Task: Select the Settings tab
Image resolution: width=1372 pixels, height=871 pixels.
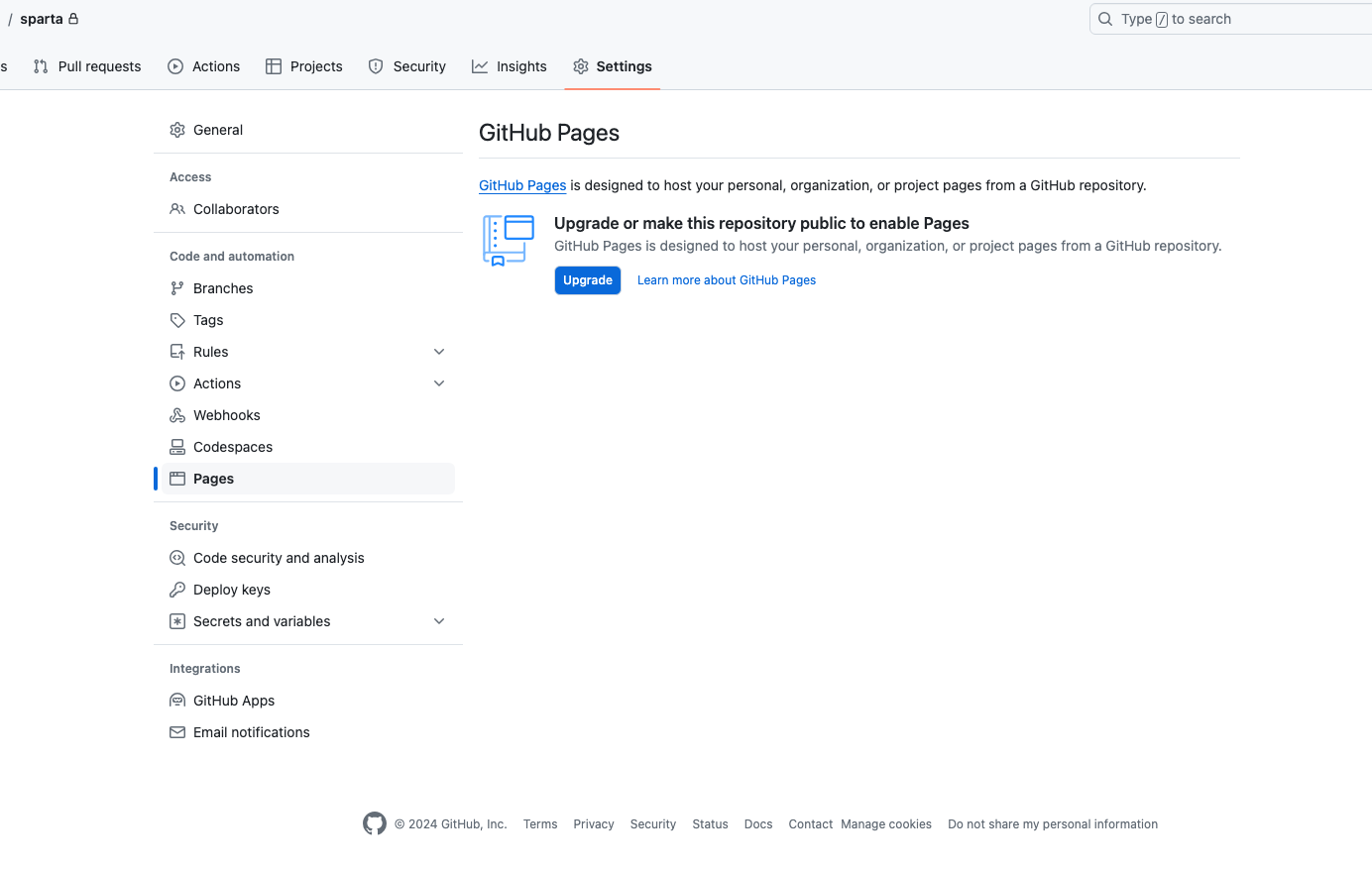Action: tap(613, 66)
